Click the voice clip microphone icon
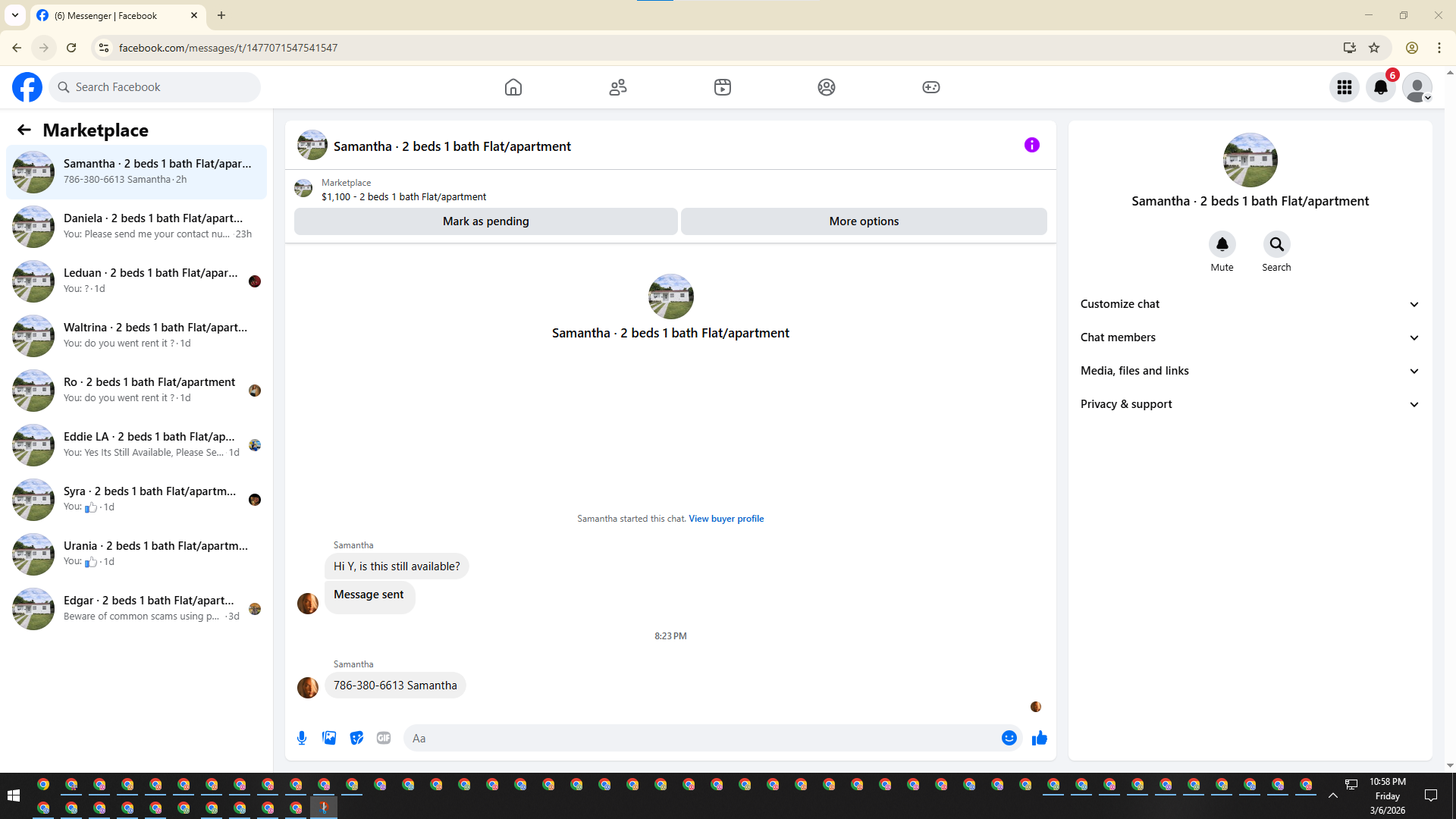Screen dimensions: 1456x819 pos(302,738)
